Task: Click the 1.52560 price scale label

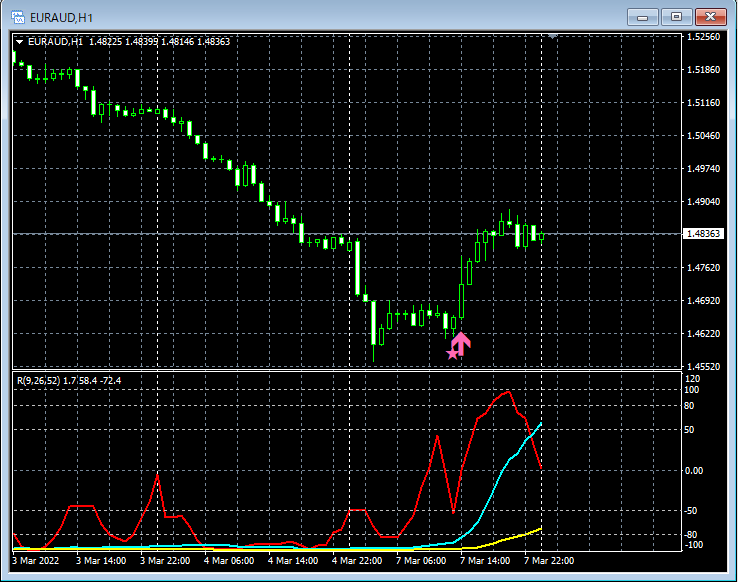Action: click(704, 37)
